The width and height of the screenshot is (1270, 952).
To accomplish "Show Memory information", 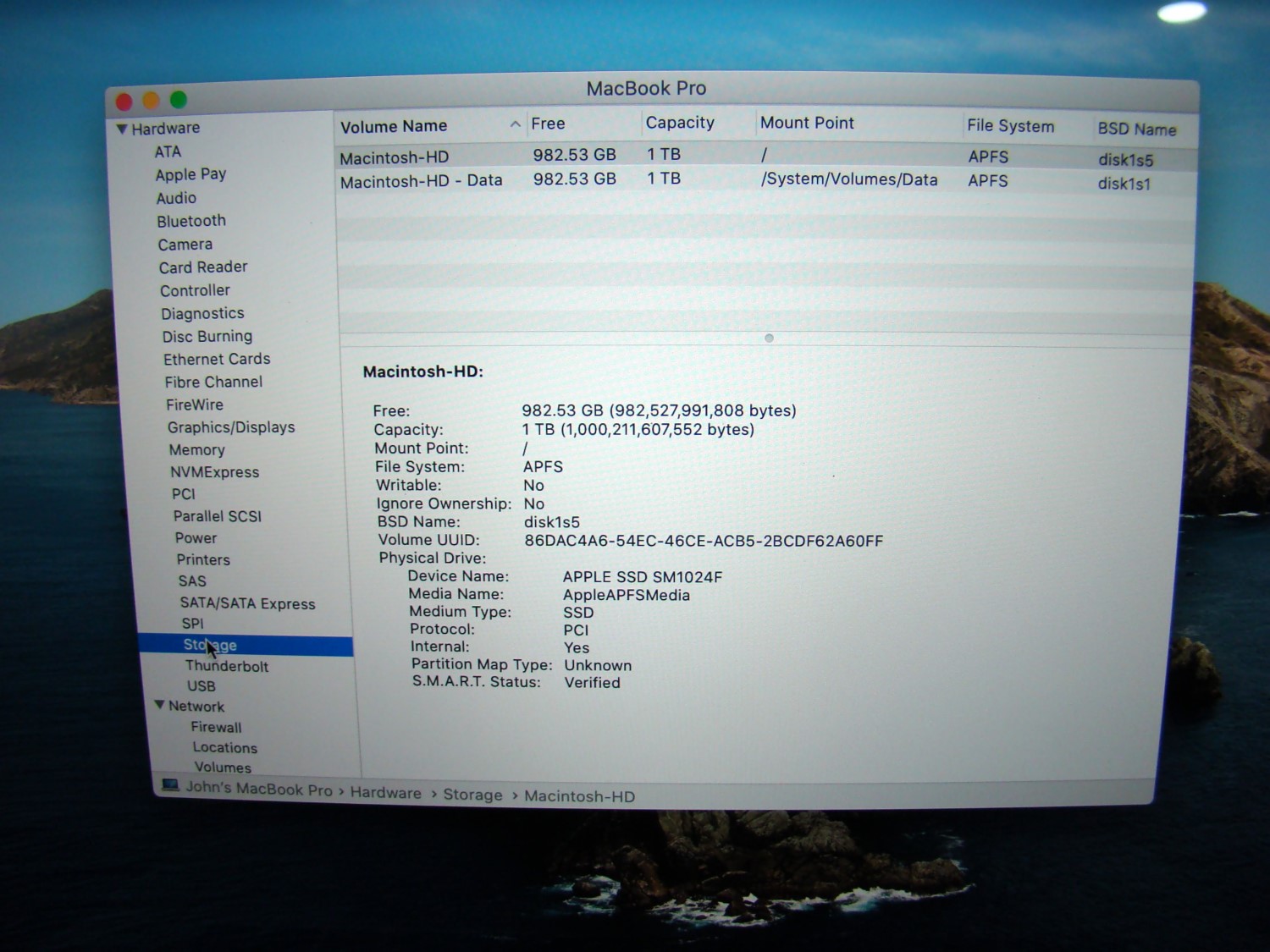I will tap(196, 450).
